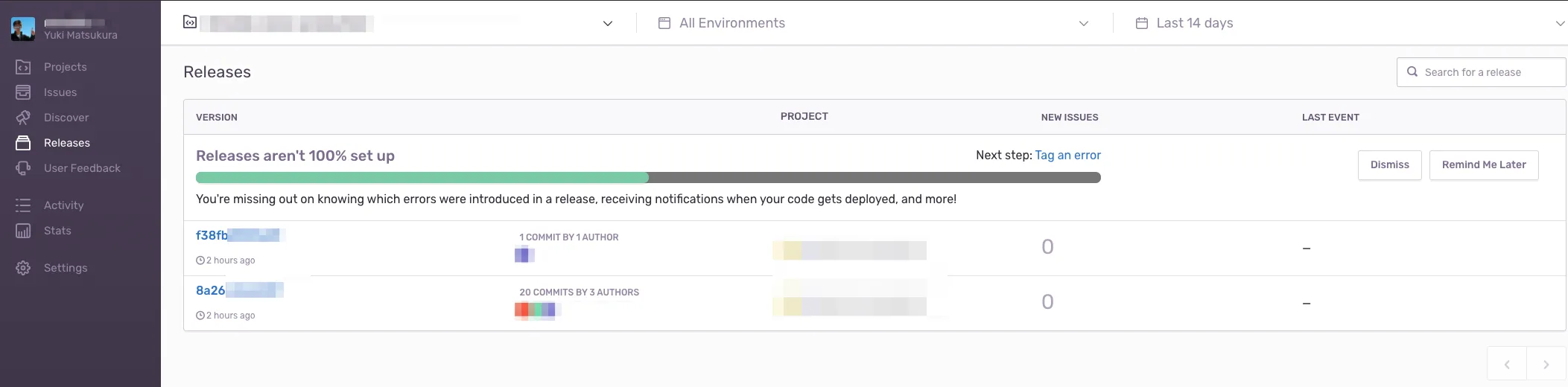Image resolution: width=1568 pixels, height=387 pixels.
Task: Open release version f38fb
Action: pos(212,235)
